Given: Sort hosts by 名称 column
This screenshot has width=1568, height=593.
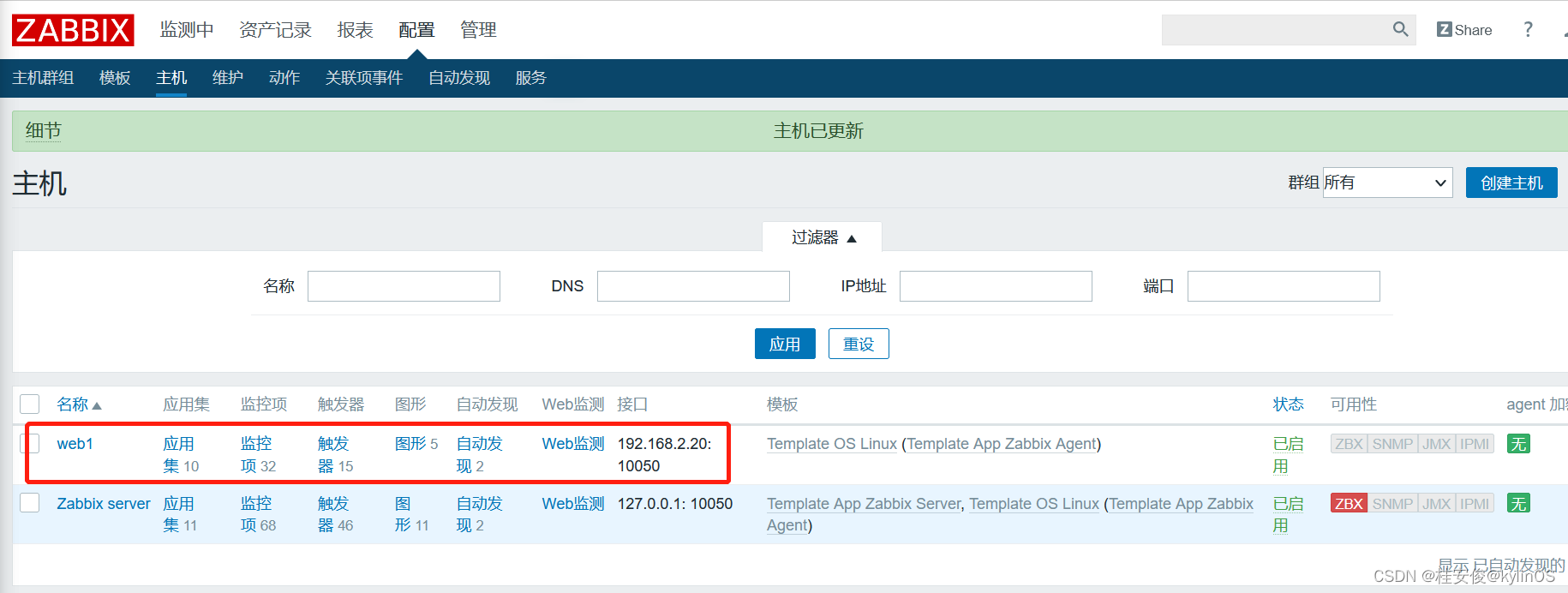Looking at the screenshot, I should click(78, 404).
